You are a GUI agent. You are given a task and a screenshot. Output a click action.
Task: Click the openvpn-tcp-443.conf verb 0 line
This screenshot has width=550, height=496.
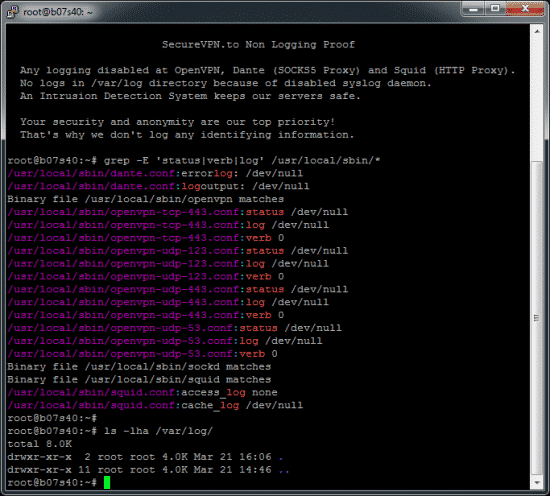tap(146, 238)
